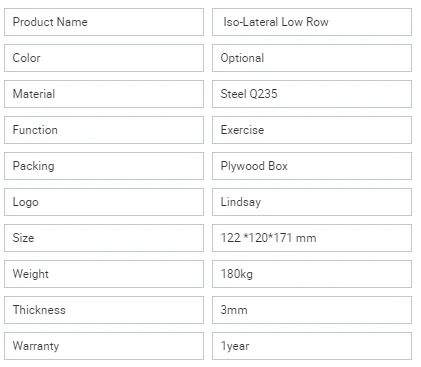Select the 180kg weight value cell
Image resolution: width=421 pixels, height=367 pixels.
click(x=312, y=274)
